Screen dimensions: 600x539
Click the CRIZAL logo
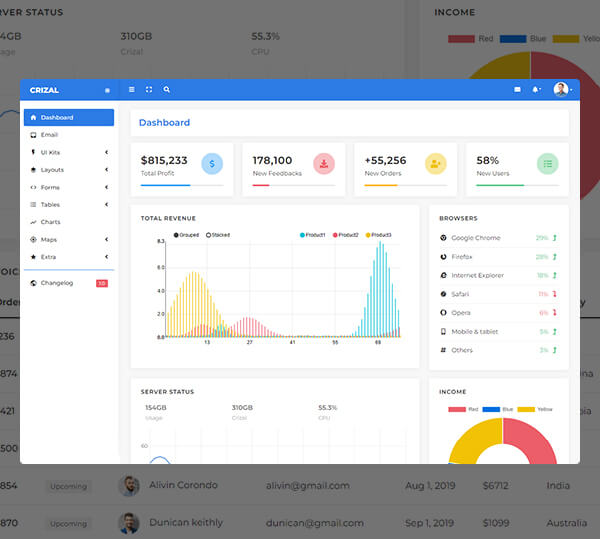pos(44,90)
